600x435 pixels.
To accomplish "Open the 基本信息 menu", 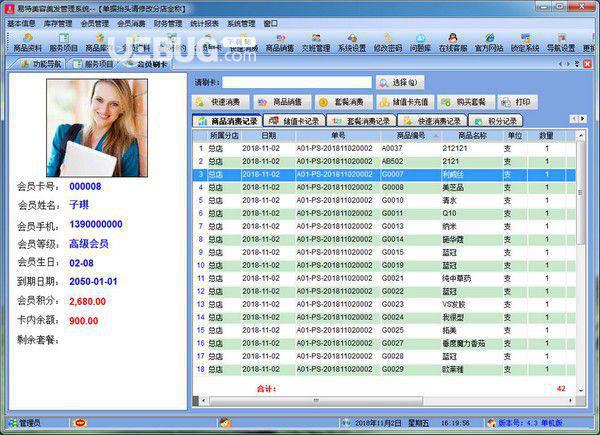I will pyautogui.click(x=21, y=24).
